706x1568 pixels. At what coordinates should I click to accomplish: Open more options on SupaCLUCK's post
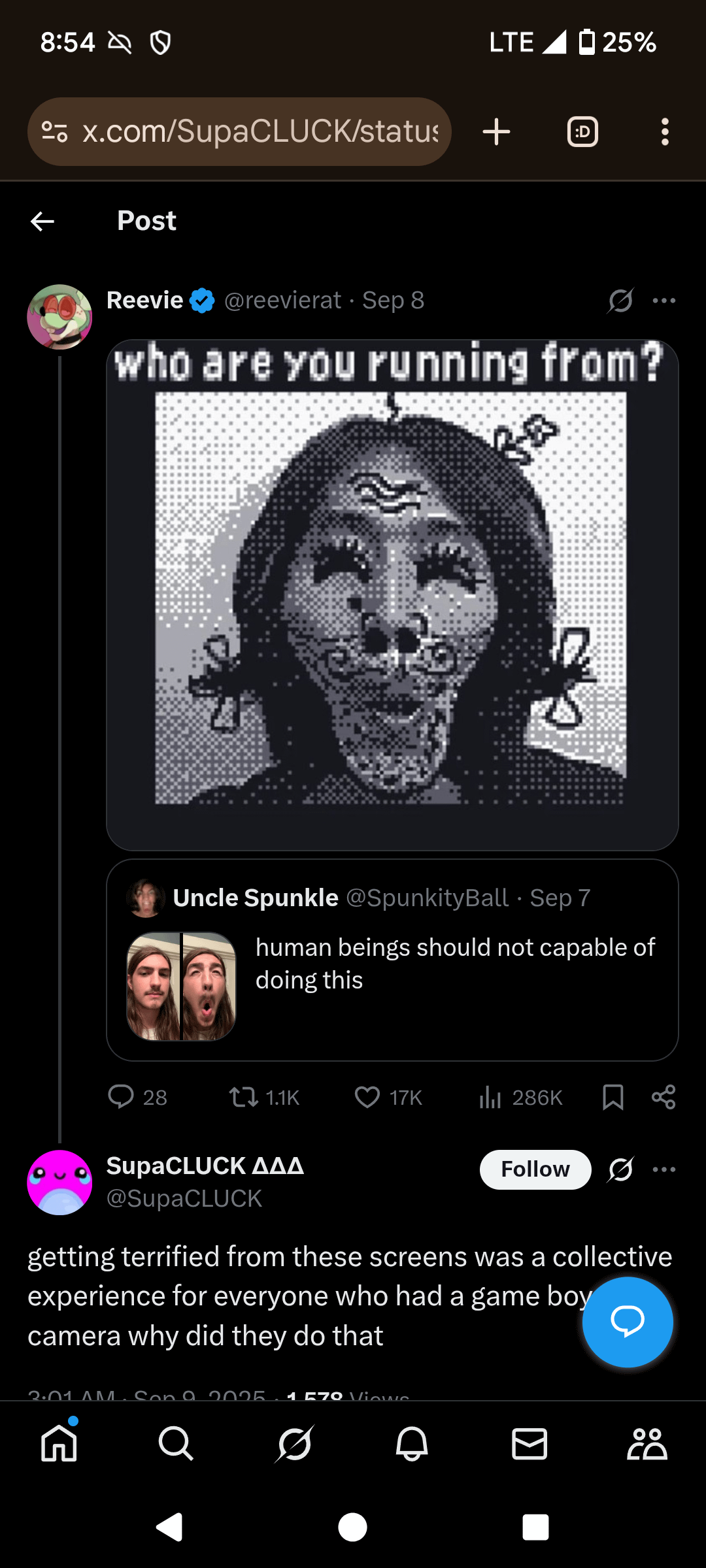664,1169
